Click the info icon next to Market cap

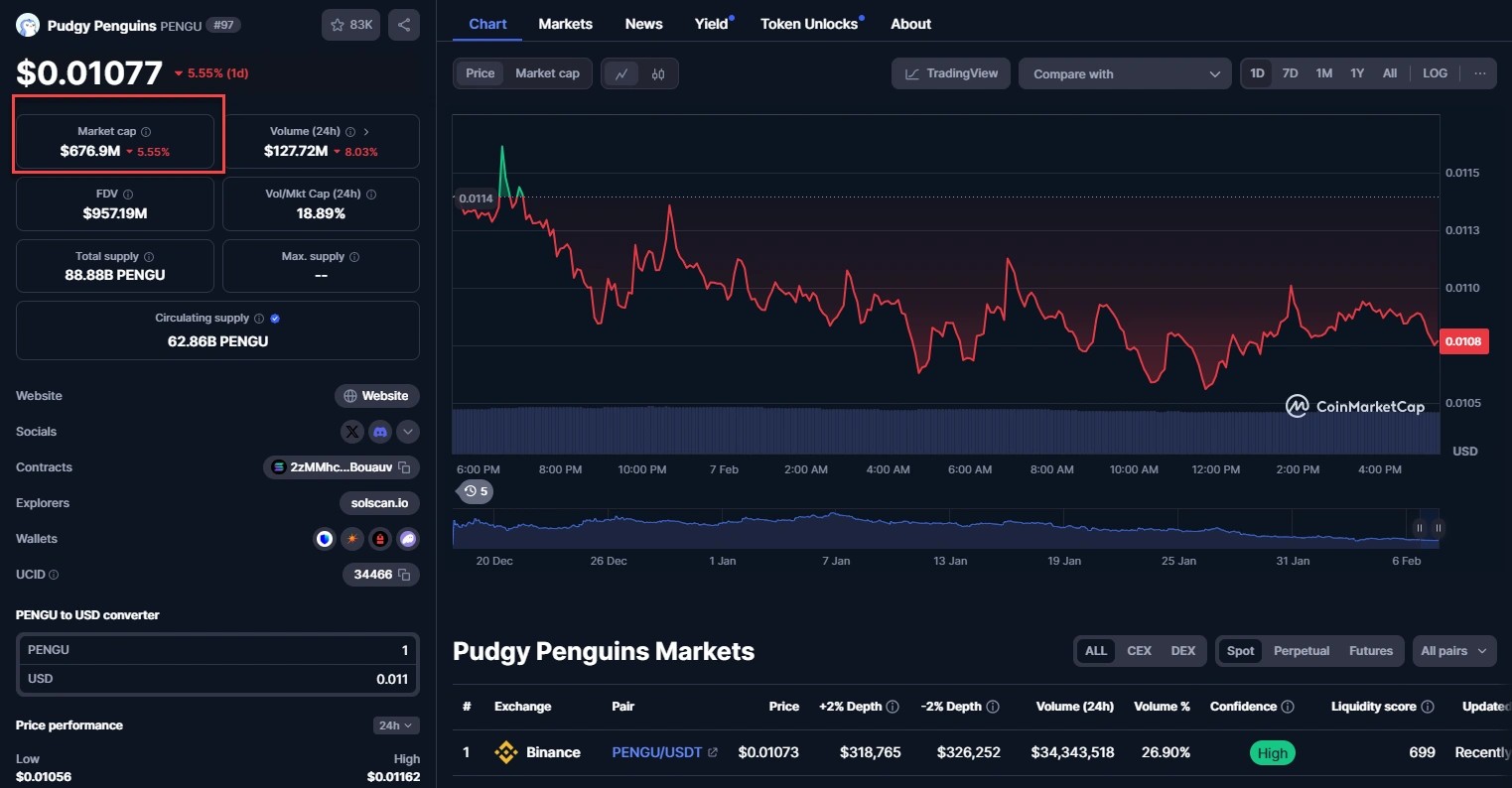(x=146, y=132)
